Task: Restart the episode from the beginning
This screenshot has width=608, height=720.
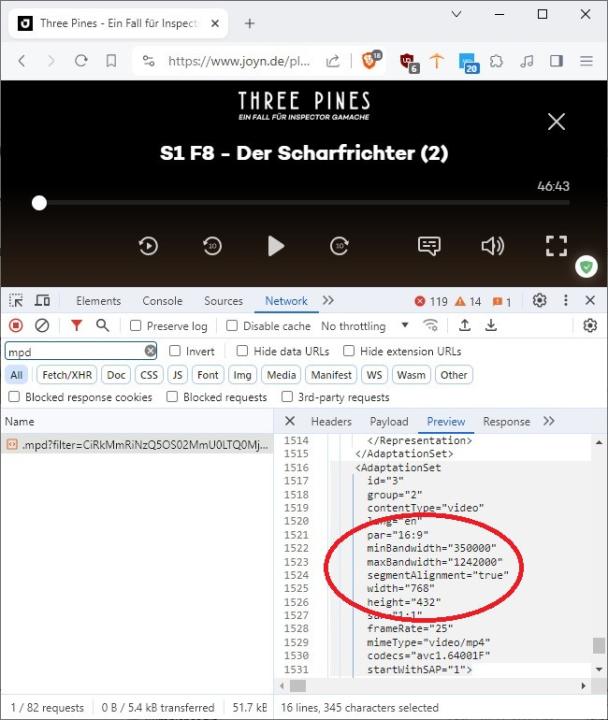Action: coord(148,246)
